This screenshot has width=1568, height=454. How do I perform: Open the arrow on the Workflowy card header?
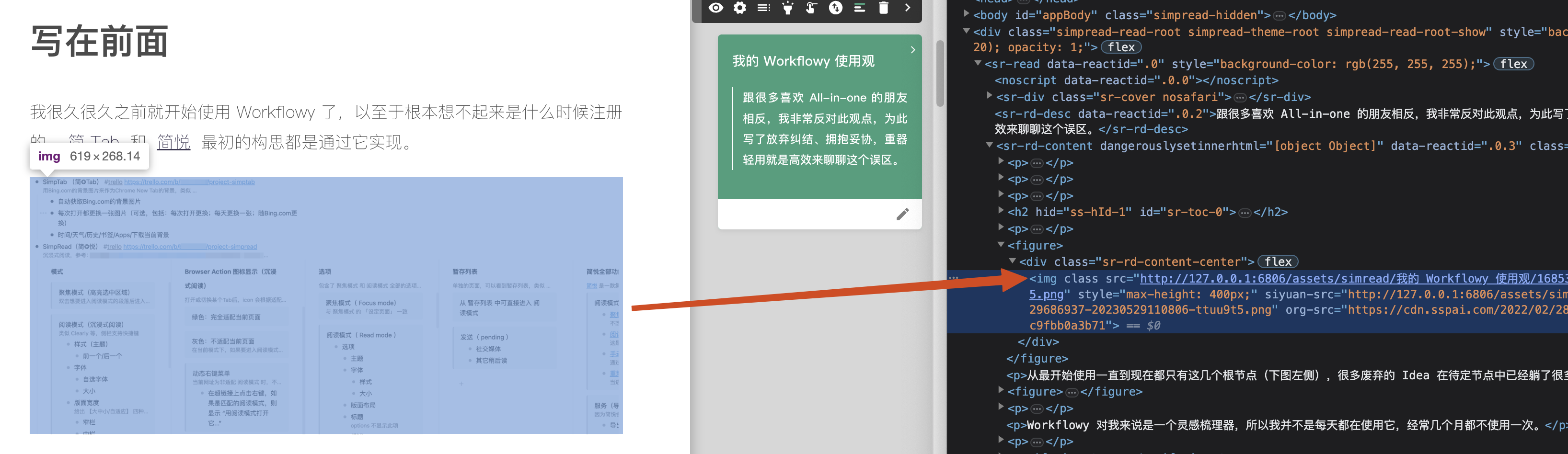tap(912, 50)
